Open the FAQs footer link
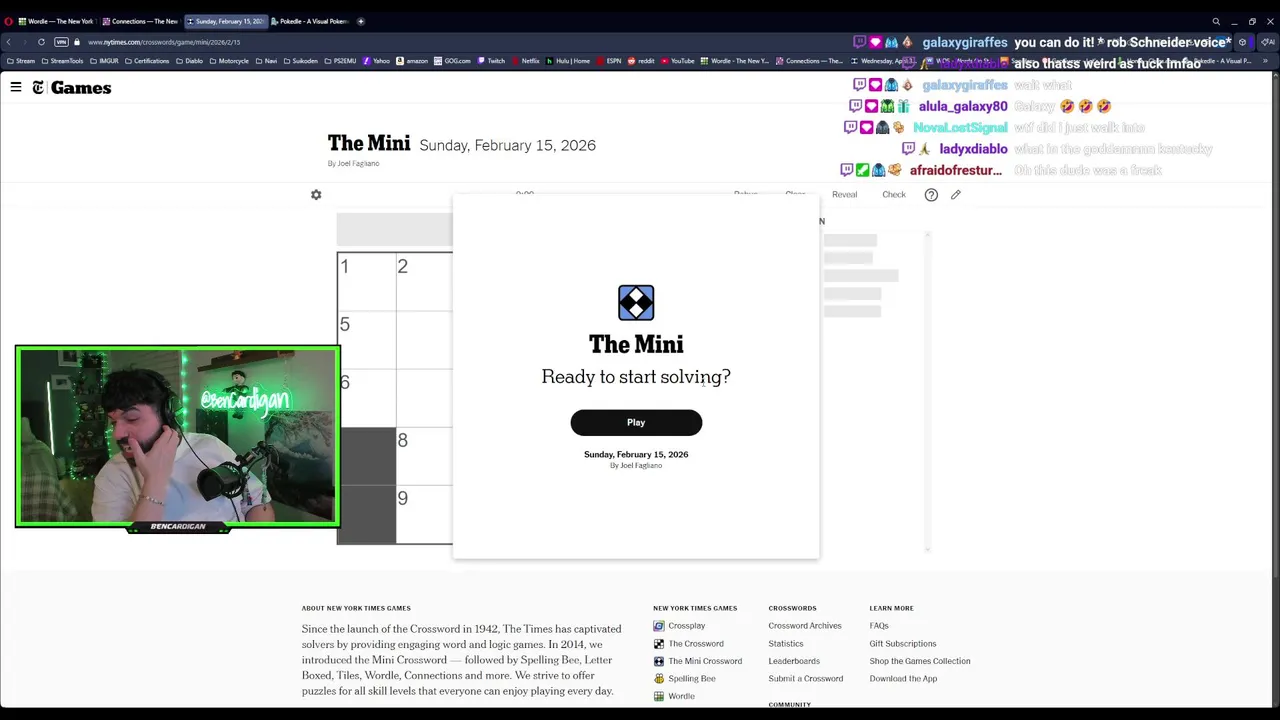 tap(879, 626)
